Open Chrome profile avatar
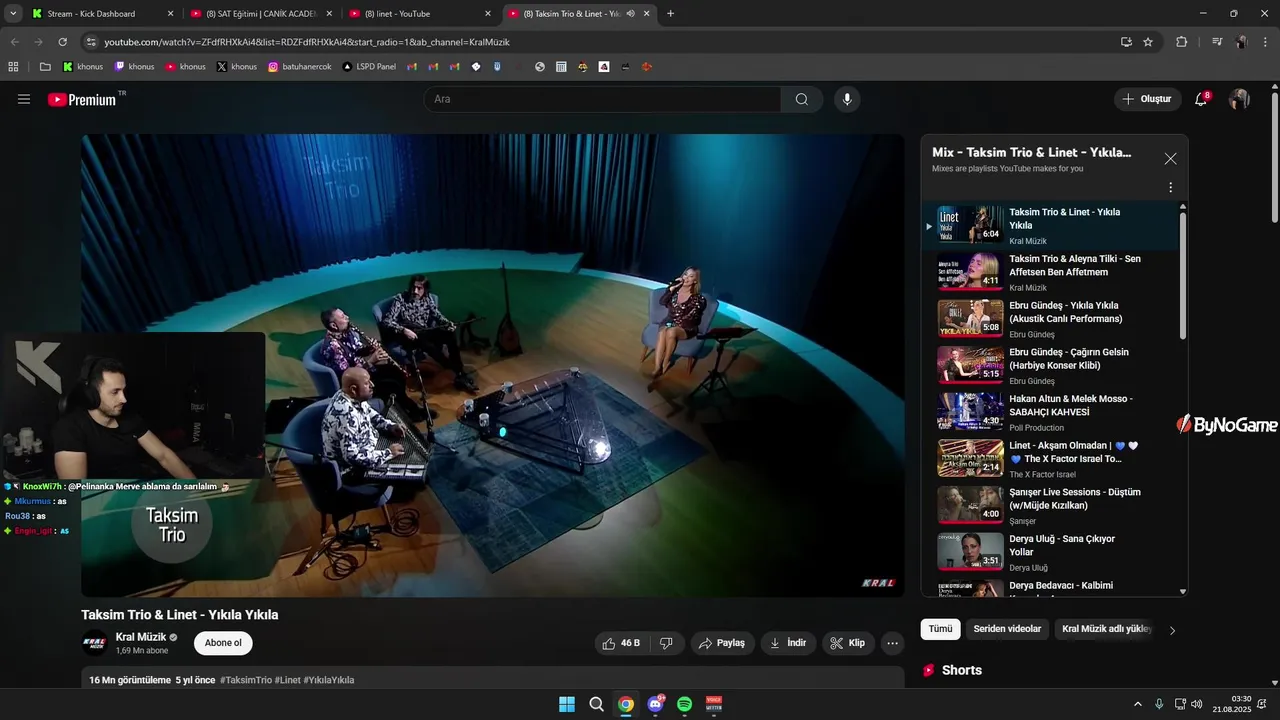This screenshot has width=1280, height=720. (x=1241, y=42)
